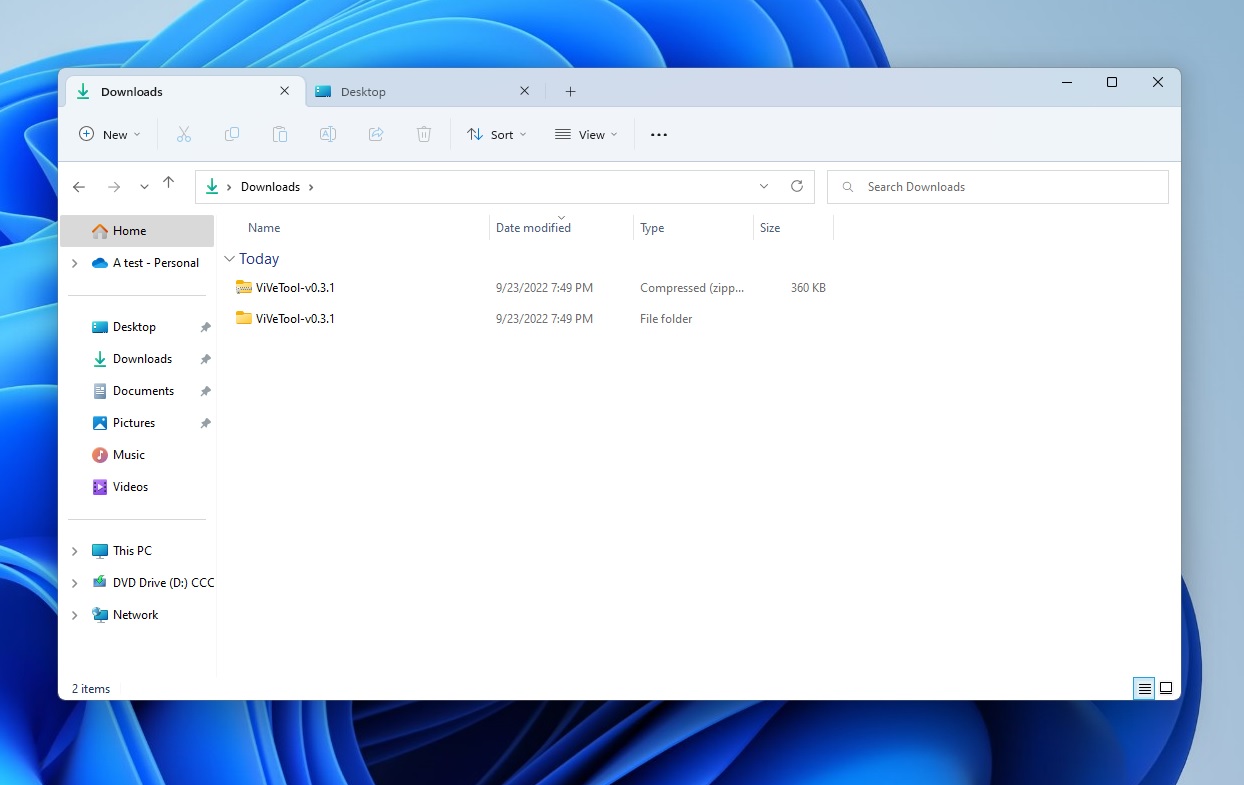Click the Share icon in toolbar
Viewport: 1244px width, 785px height.
coord(376,134)
